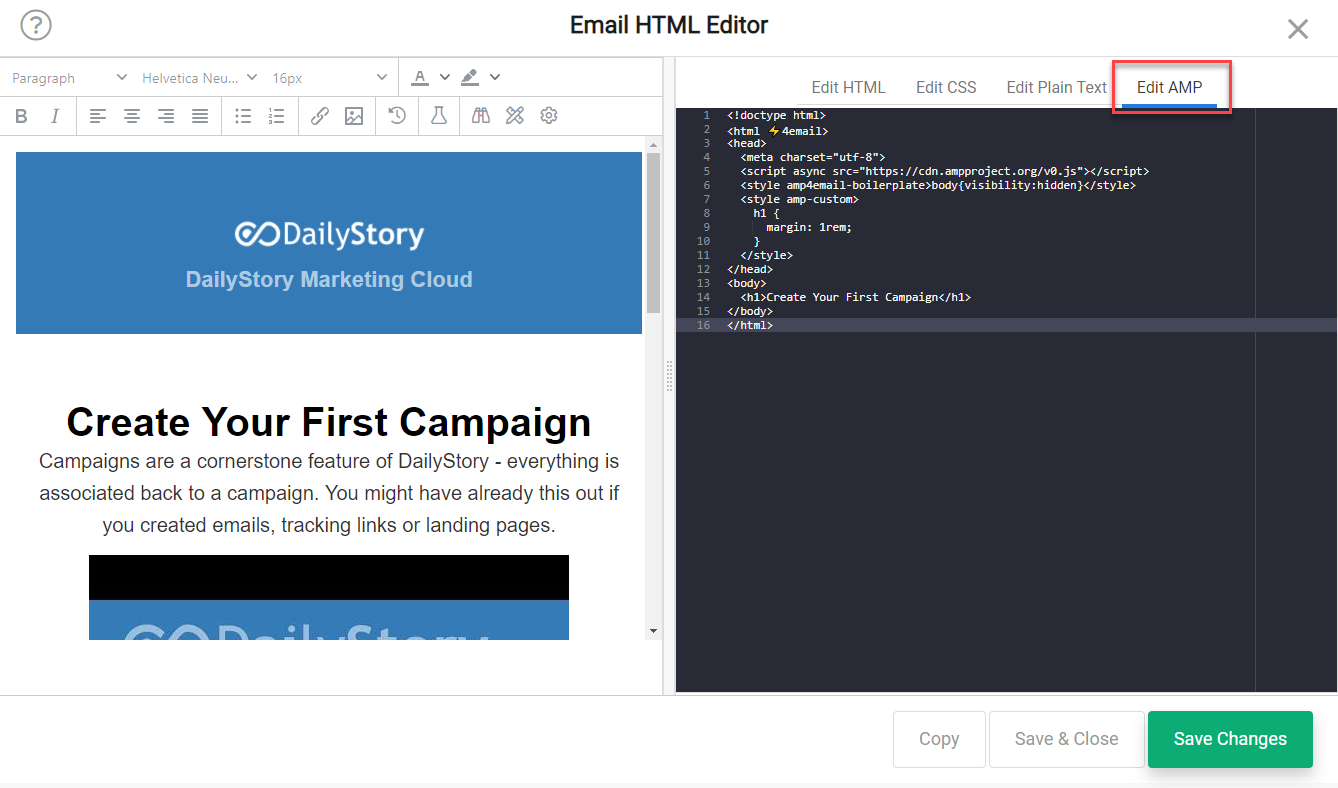Screen dimensions: 1338x788
Task: Click line number 16 in gutter
Action: click(704, 325)
